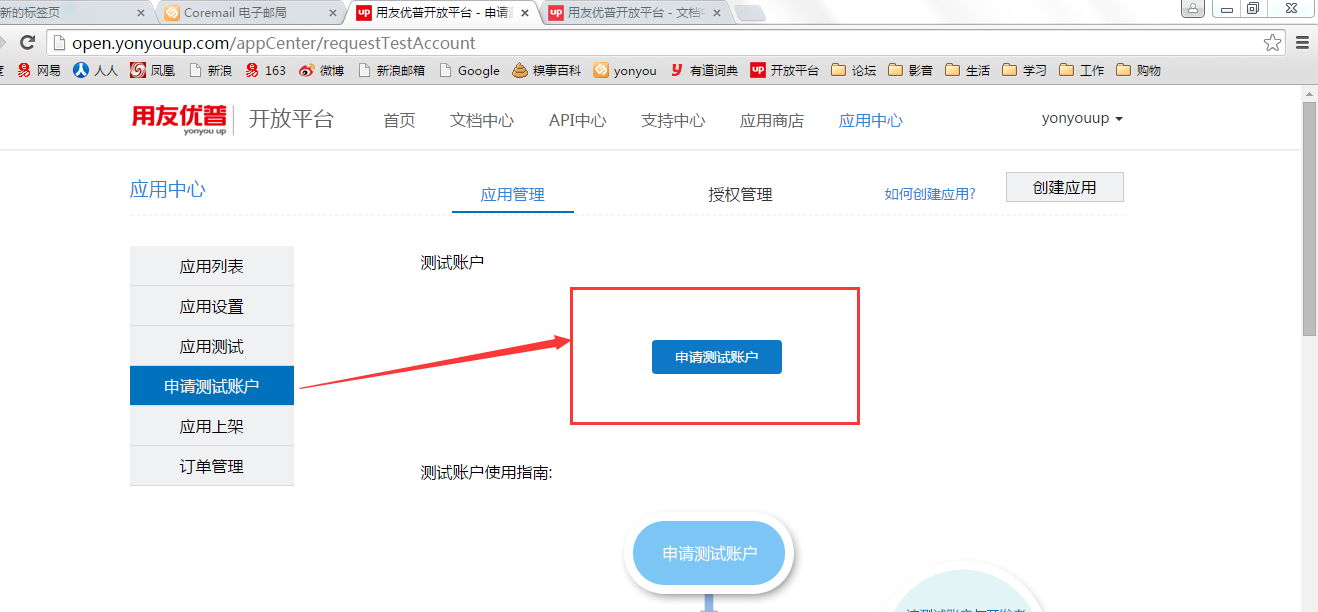Close the 用友优普开放平台 文档 tab
The height and width of the screenshot is (612, 1318).
pos(717,13)
